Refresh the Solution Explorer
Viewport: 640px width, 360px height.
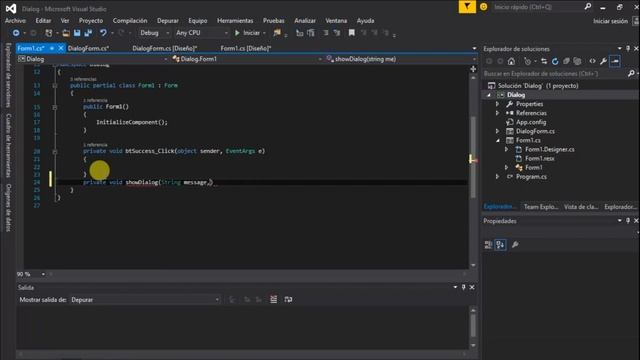click(555, 62)
